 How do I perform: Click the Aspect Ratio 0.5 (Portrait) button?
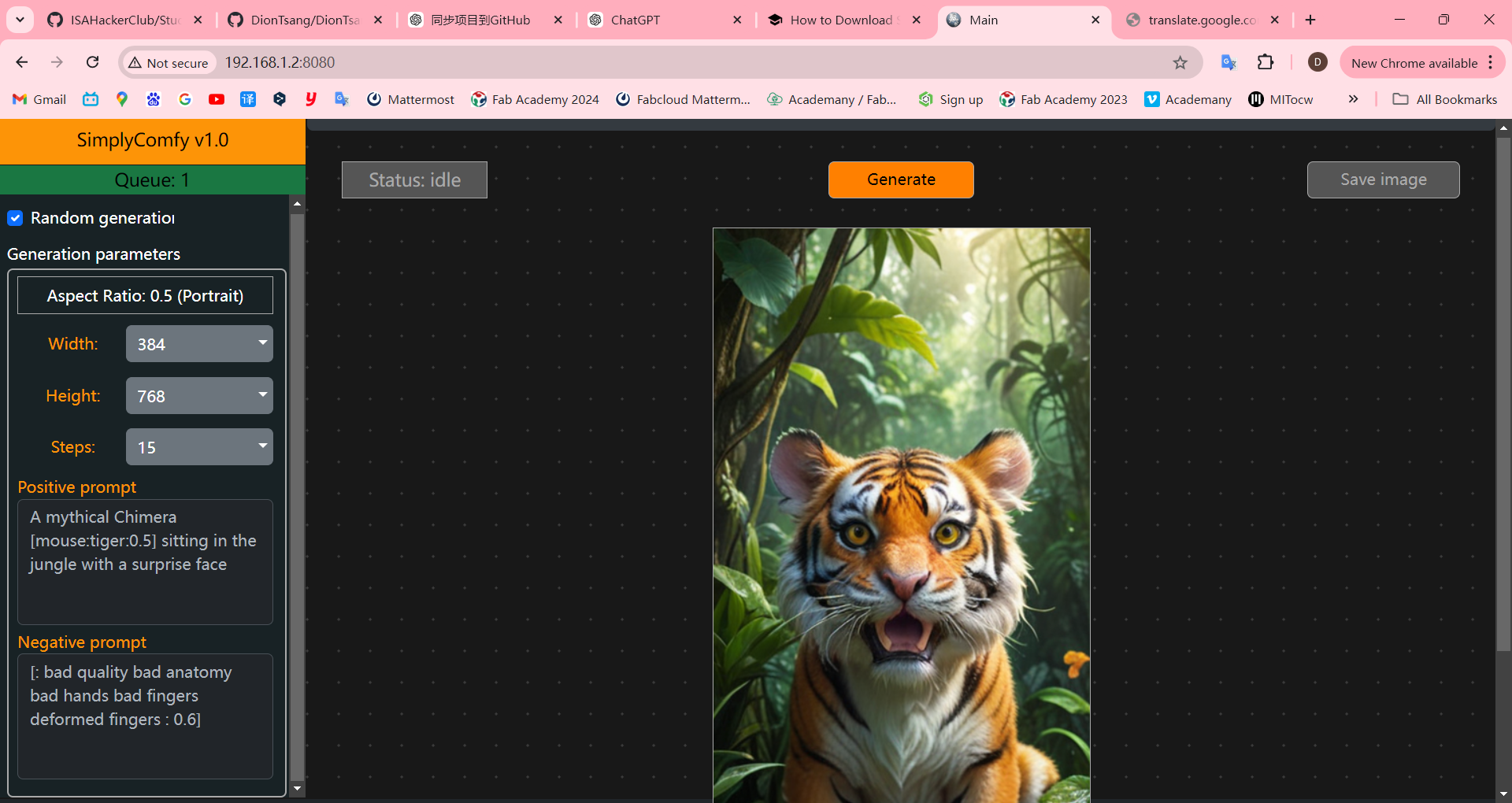pos(145,295)
